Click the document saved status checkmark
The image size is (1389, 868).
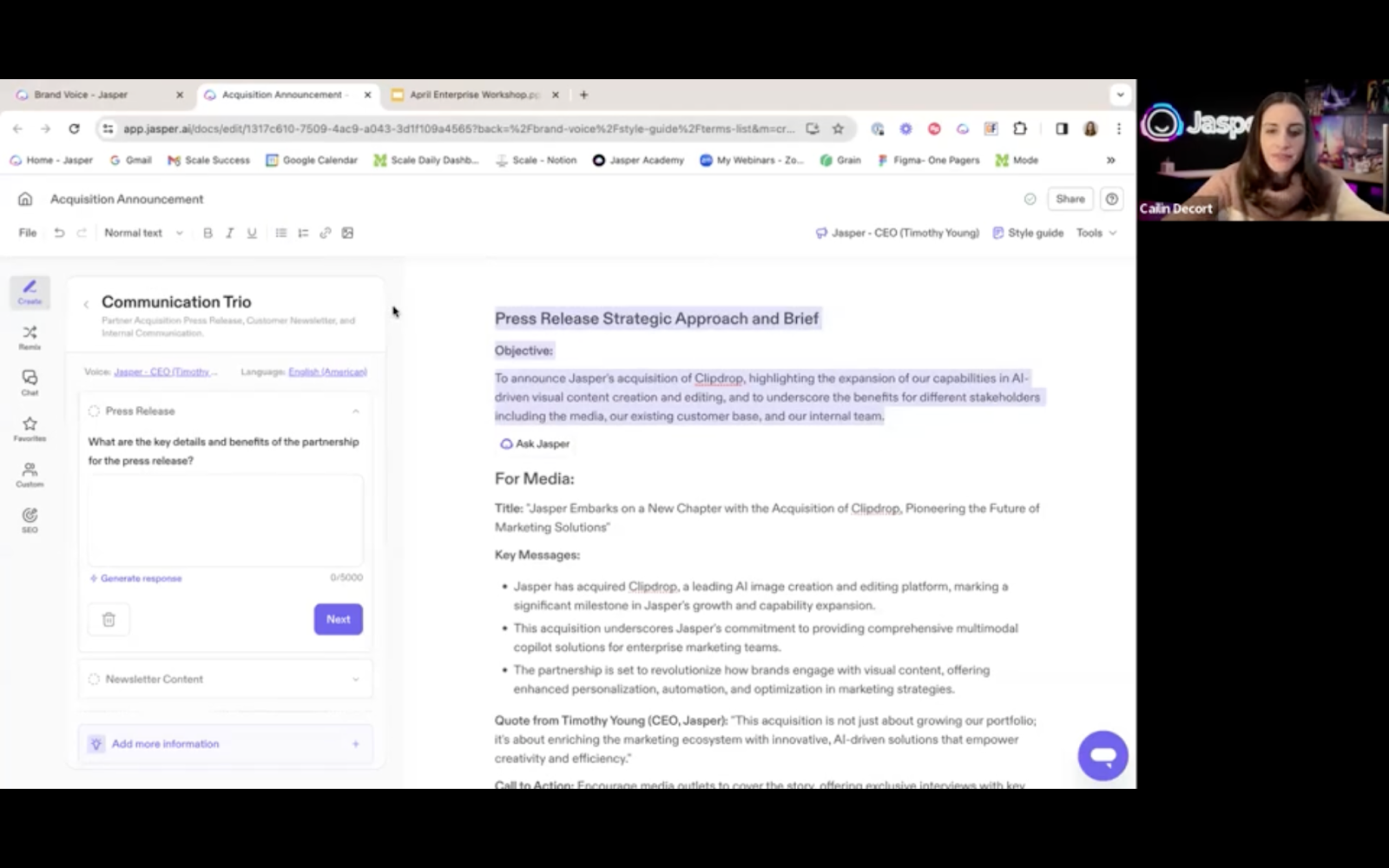pos(1030,199)
